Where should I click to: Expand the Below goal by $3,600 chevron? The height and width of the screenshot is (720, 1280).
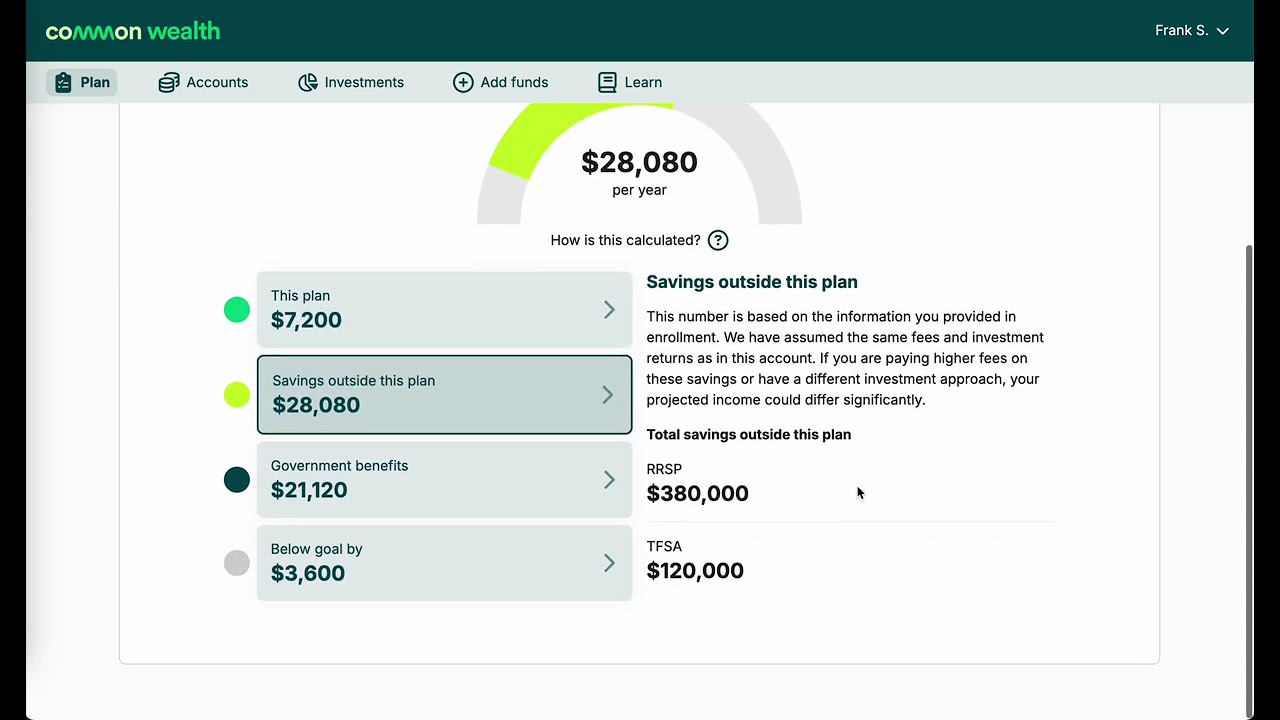(609, 563)
